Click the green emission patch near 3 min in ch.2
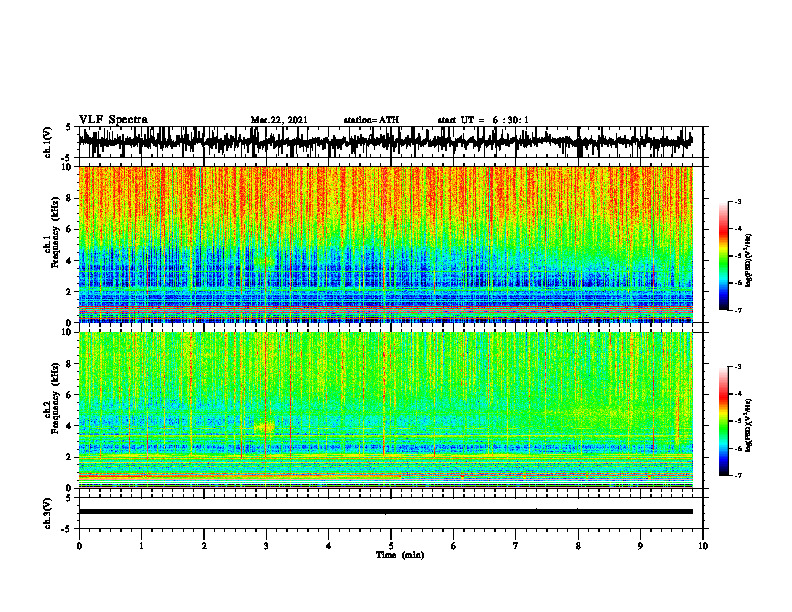This screenshot has width=792, height=612. pos(264,427)
